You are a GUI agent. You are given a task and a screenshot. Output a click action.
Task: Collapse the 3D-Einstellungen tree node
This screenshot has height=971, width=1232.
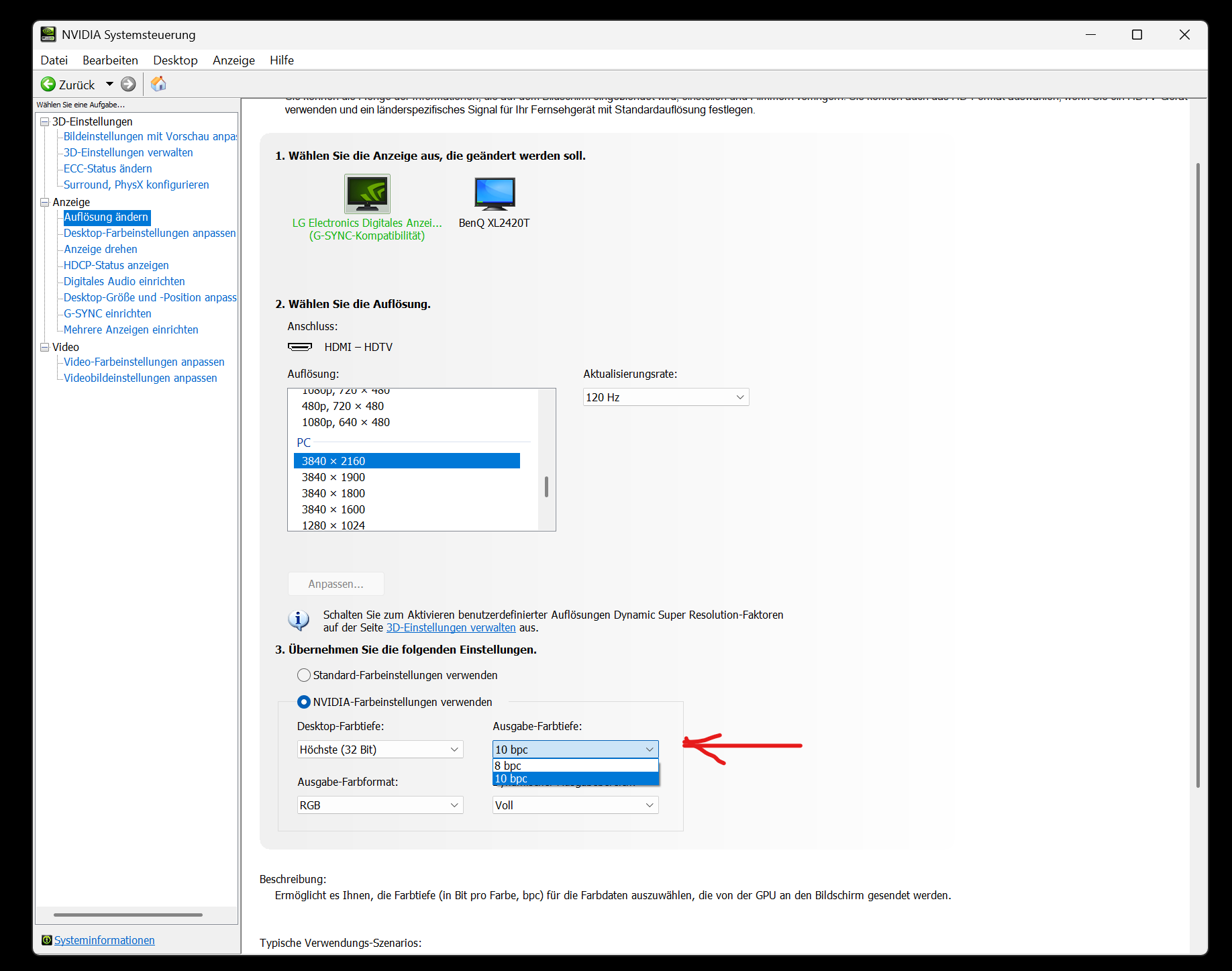click(x=45, y=121)
